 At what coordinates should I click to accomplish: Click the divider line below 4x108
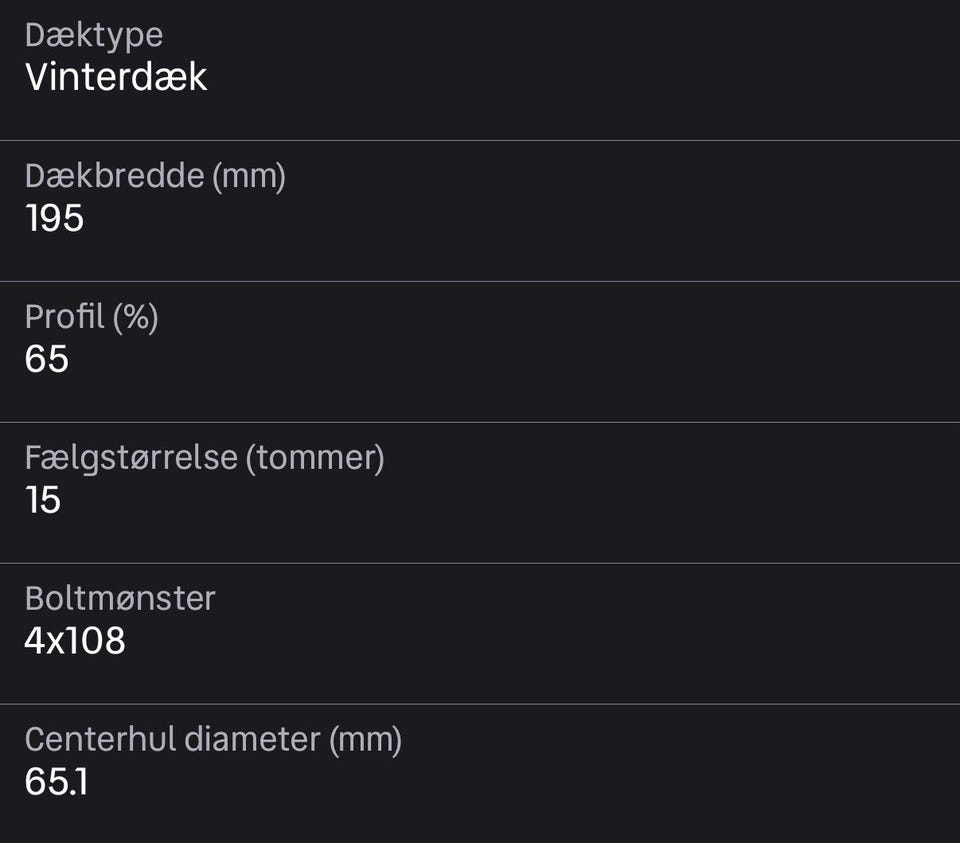point(480,704)
